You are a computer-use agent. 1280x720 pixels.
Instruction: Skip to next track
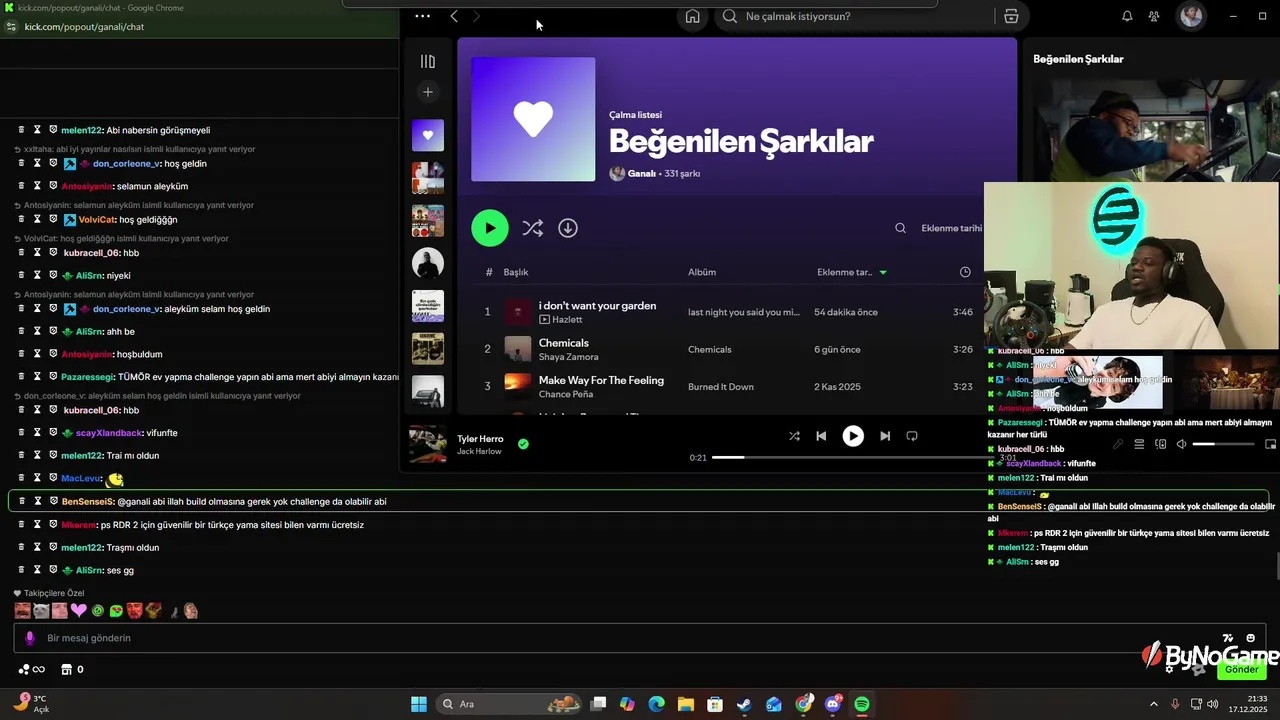885,436
